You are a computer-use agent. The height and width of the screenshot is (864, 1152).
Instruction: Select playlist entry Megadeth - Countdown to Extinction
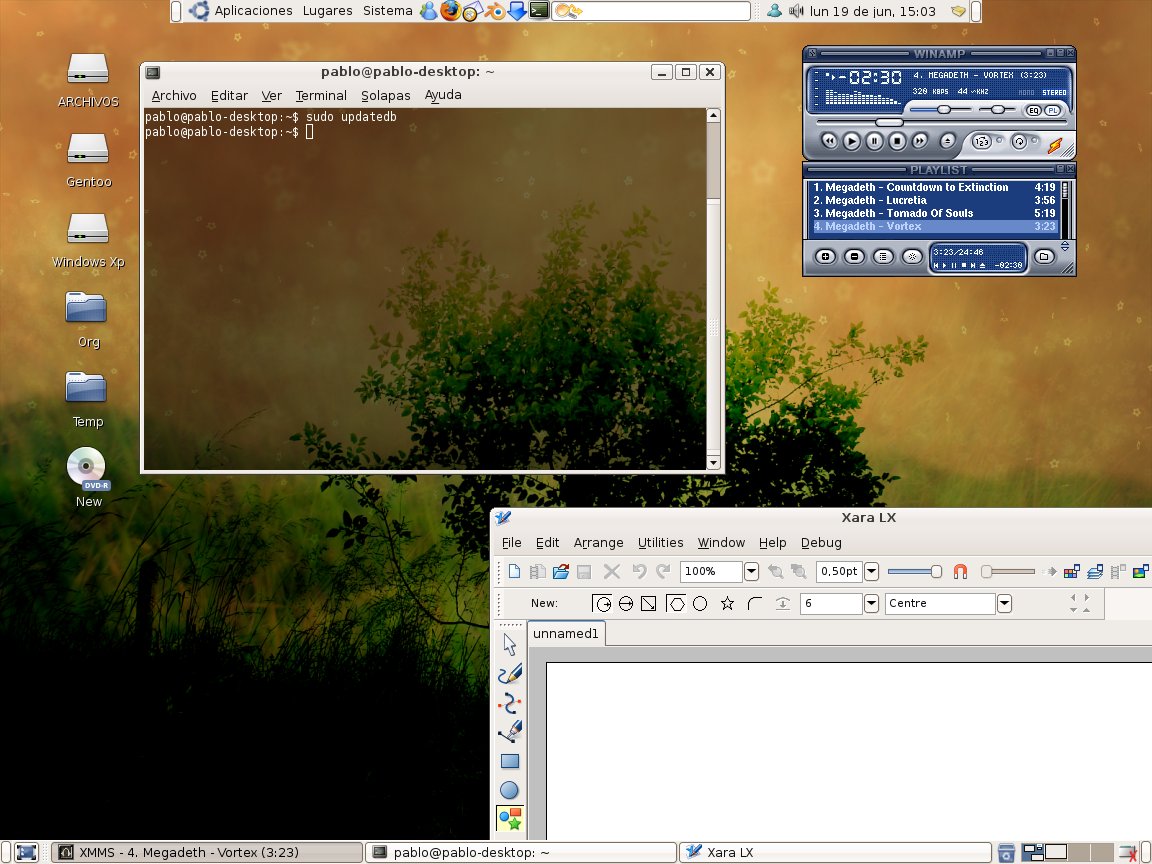[935, 187]
